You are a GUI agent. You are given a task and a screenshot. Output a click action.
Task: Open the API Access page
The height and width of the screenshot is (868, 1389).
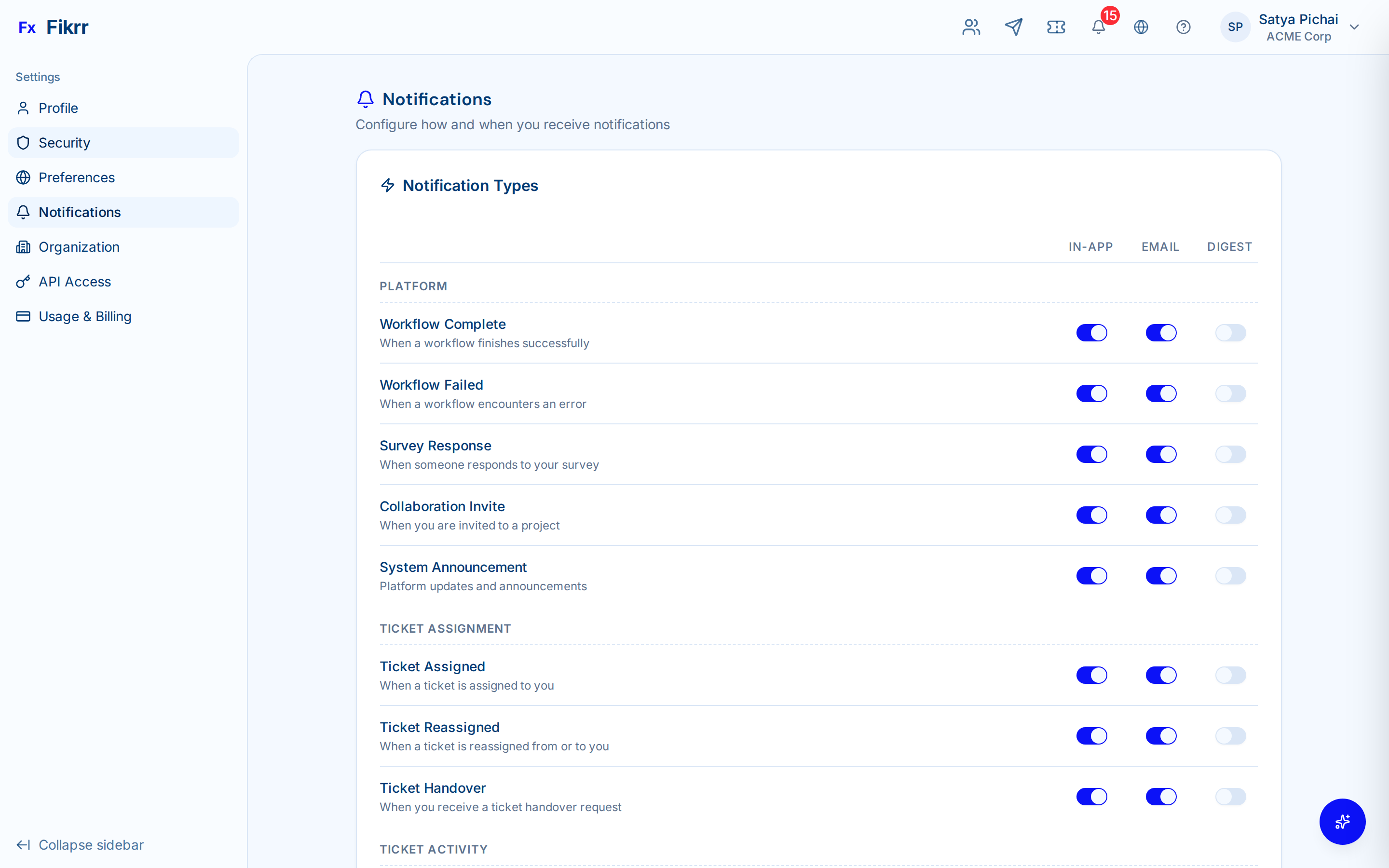pyautogui.click(x=75, y=281)
